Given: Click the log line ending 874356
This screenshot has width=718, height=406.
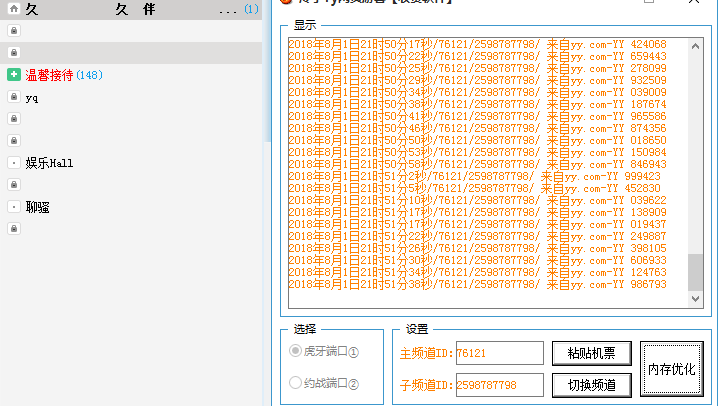Looking at the screenshot, I should (478, 128).
